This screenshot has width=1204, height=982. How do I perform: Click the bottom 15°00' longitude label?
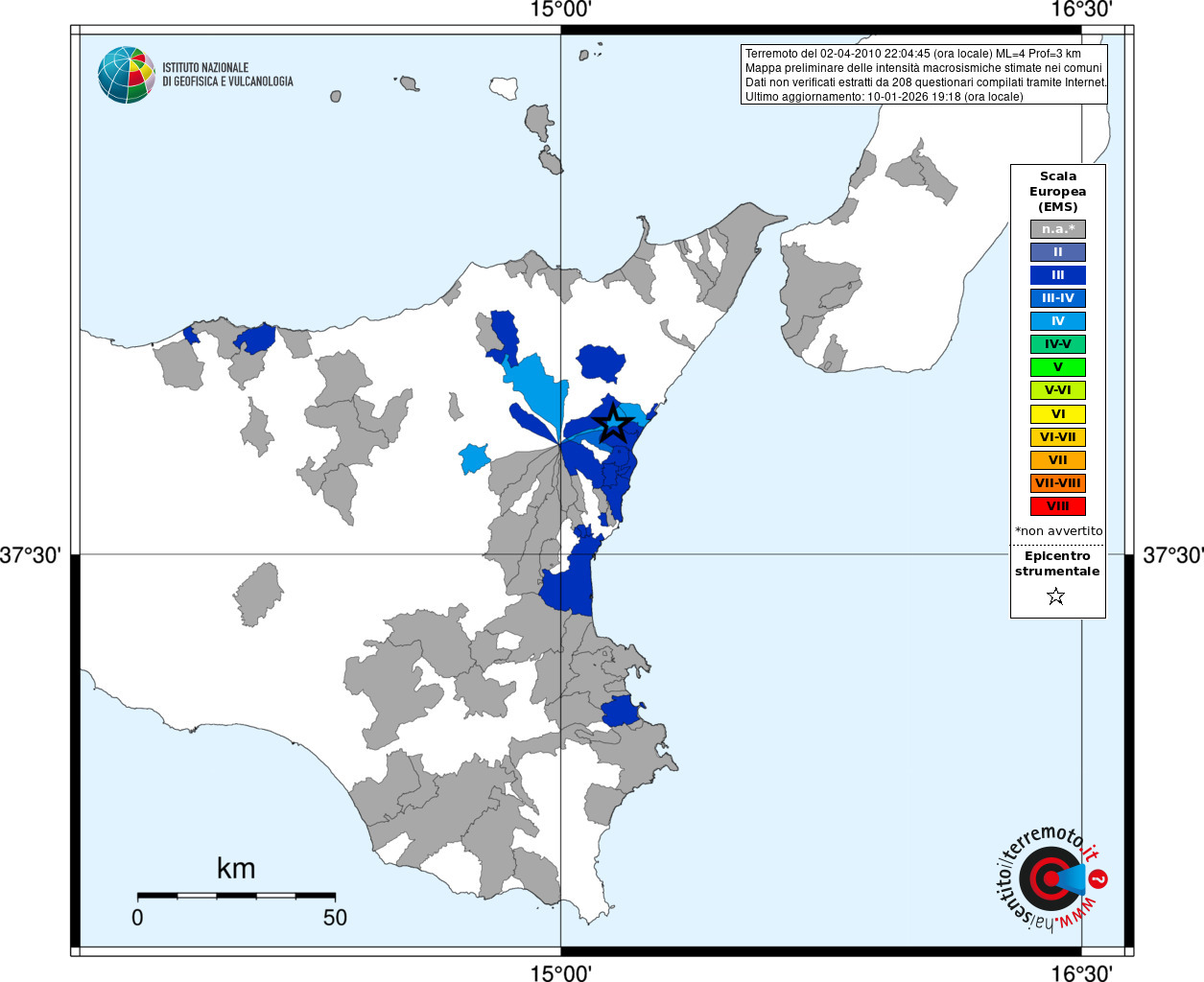coord(560,973)
